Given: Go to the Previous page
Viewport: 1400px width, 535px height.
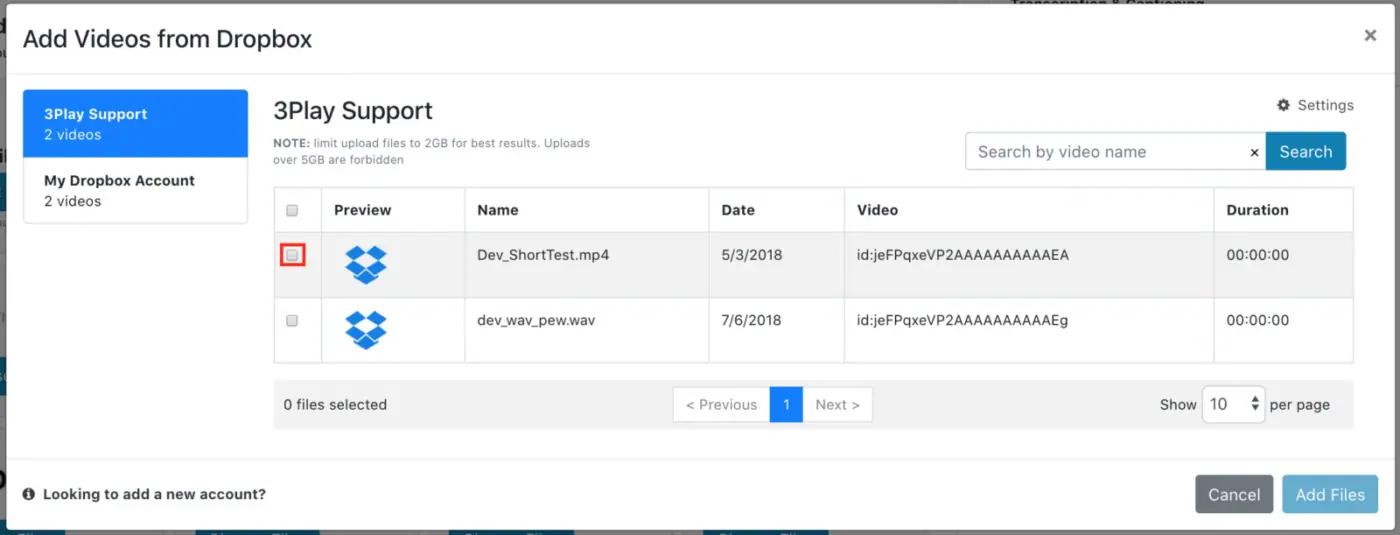Looking at the screenshot, I should tap(721, 404).
